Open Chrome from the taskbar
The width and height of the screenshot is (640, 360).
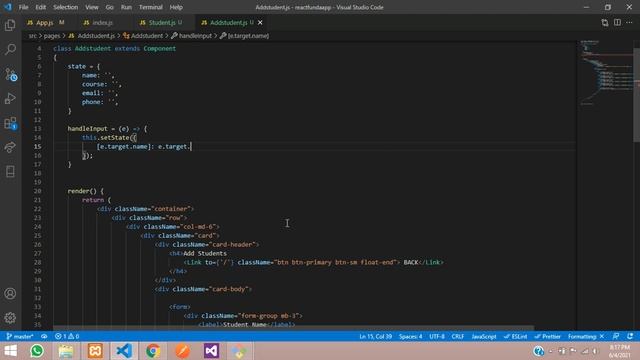click(x=153, y=351)
